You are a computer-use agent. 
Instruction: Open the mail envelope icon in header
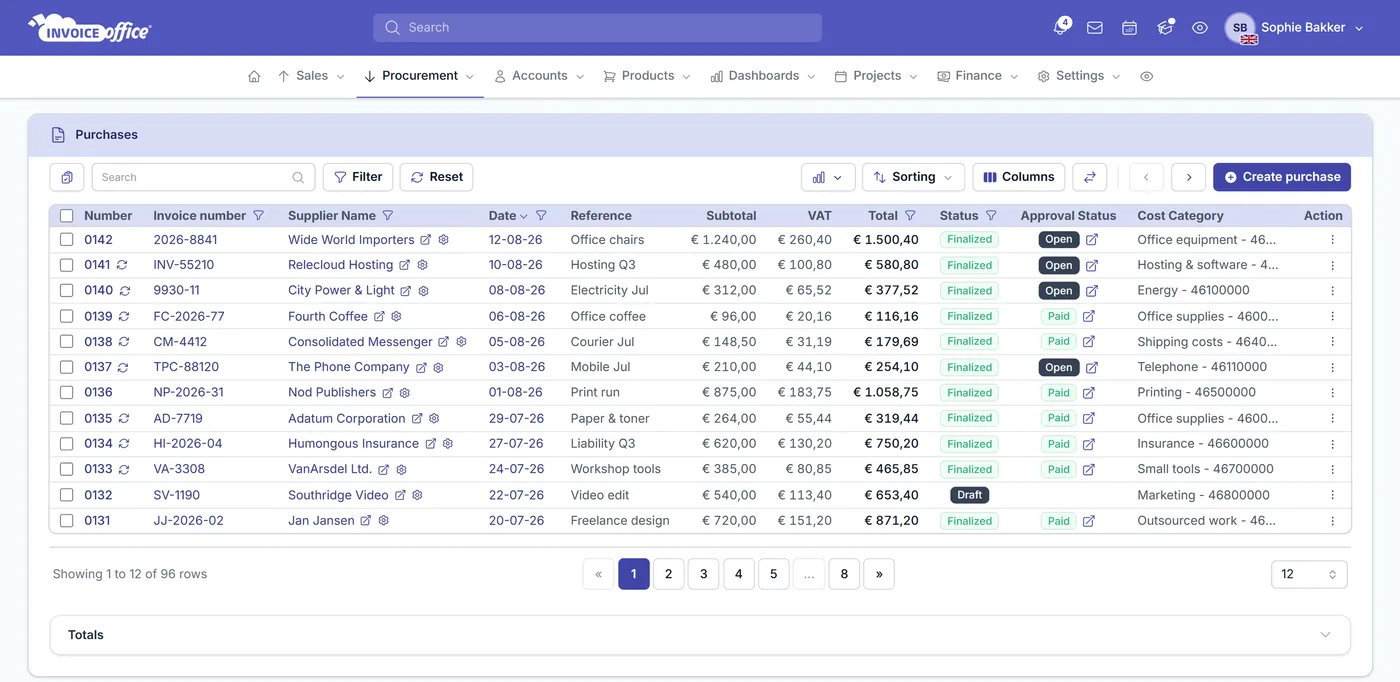1095,28
